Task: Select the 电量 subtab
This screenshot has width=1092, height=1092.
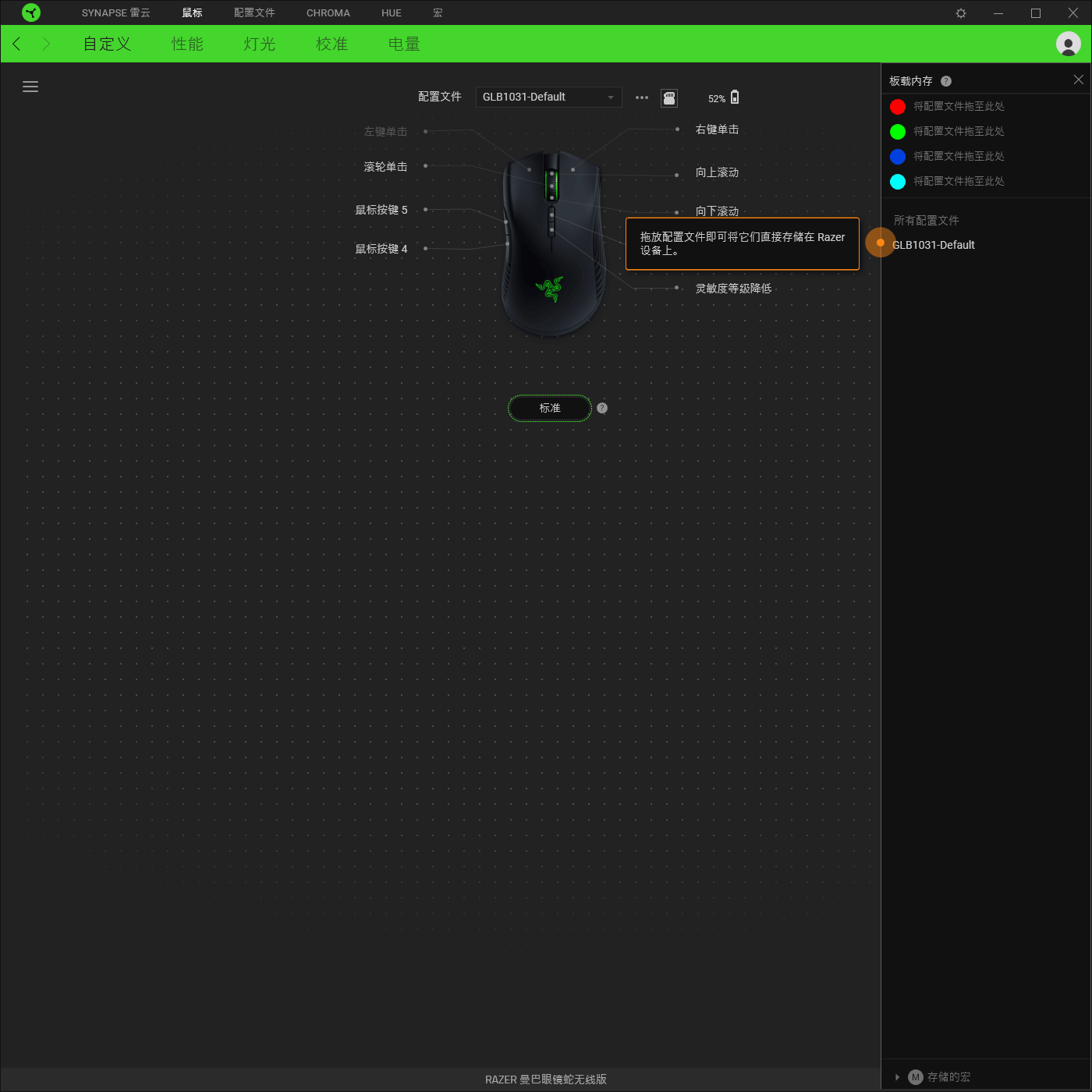Action: 404,44
